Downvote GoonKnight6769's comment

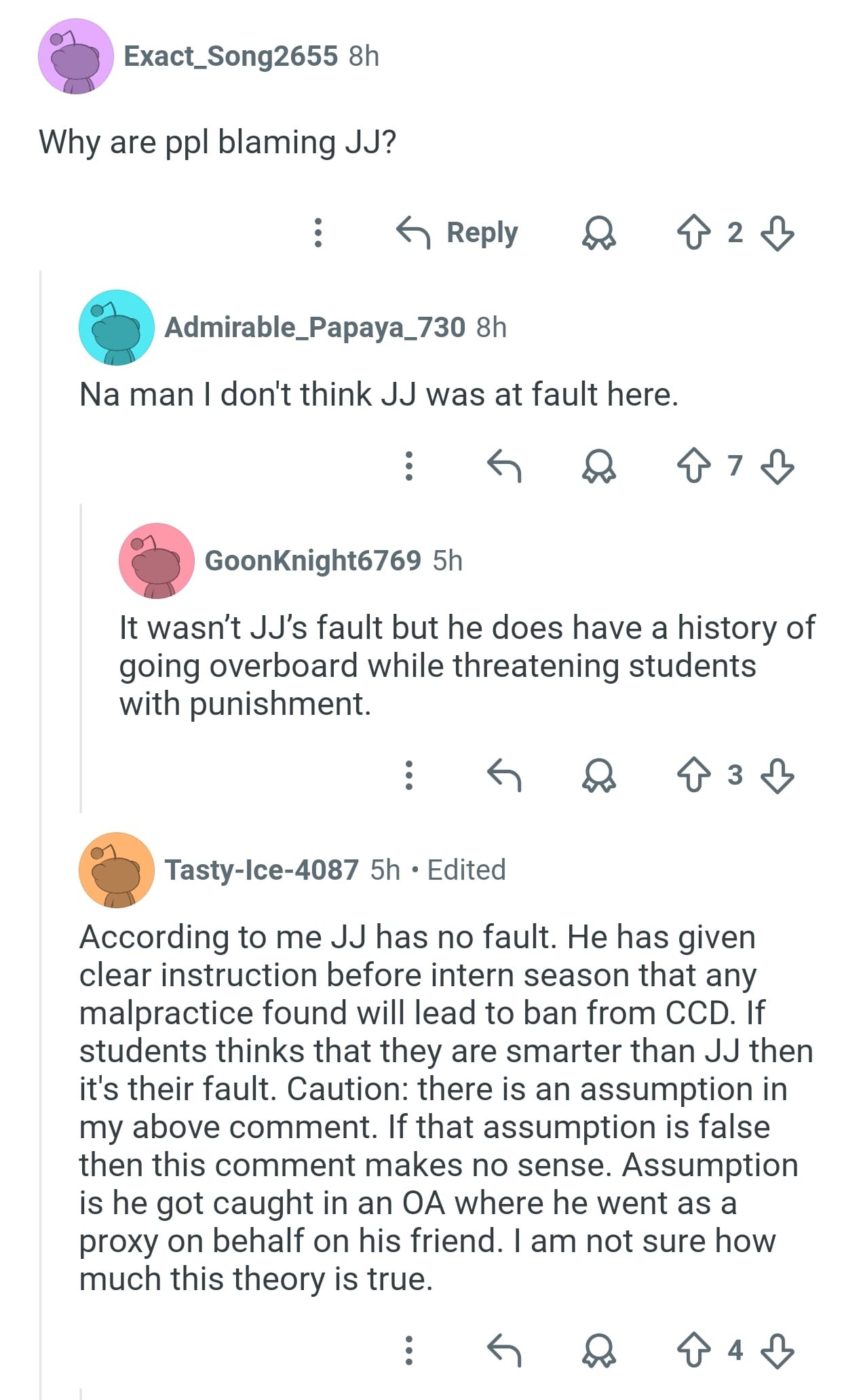point(777,775)
